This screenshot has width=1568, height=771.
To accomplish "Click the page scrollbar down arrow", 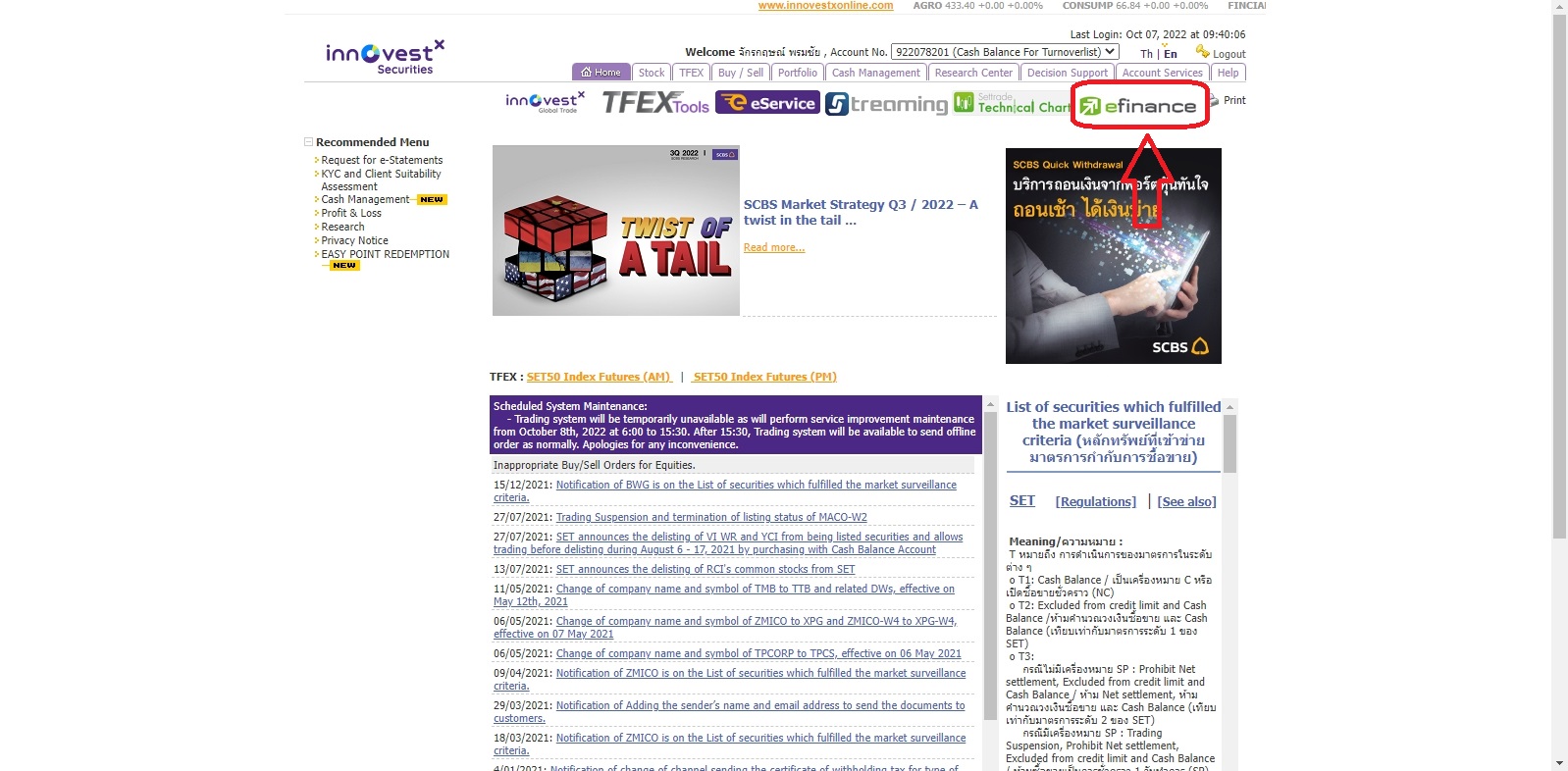I will tap(1560, 762).
